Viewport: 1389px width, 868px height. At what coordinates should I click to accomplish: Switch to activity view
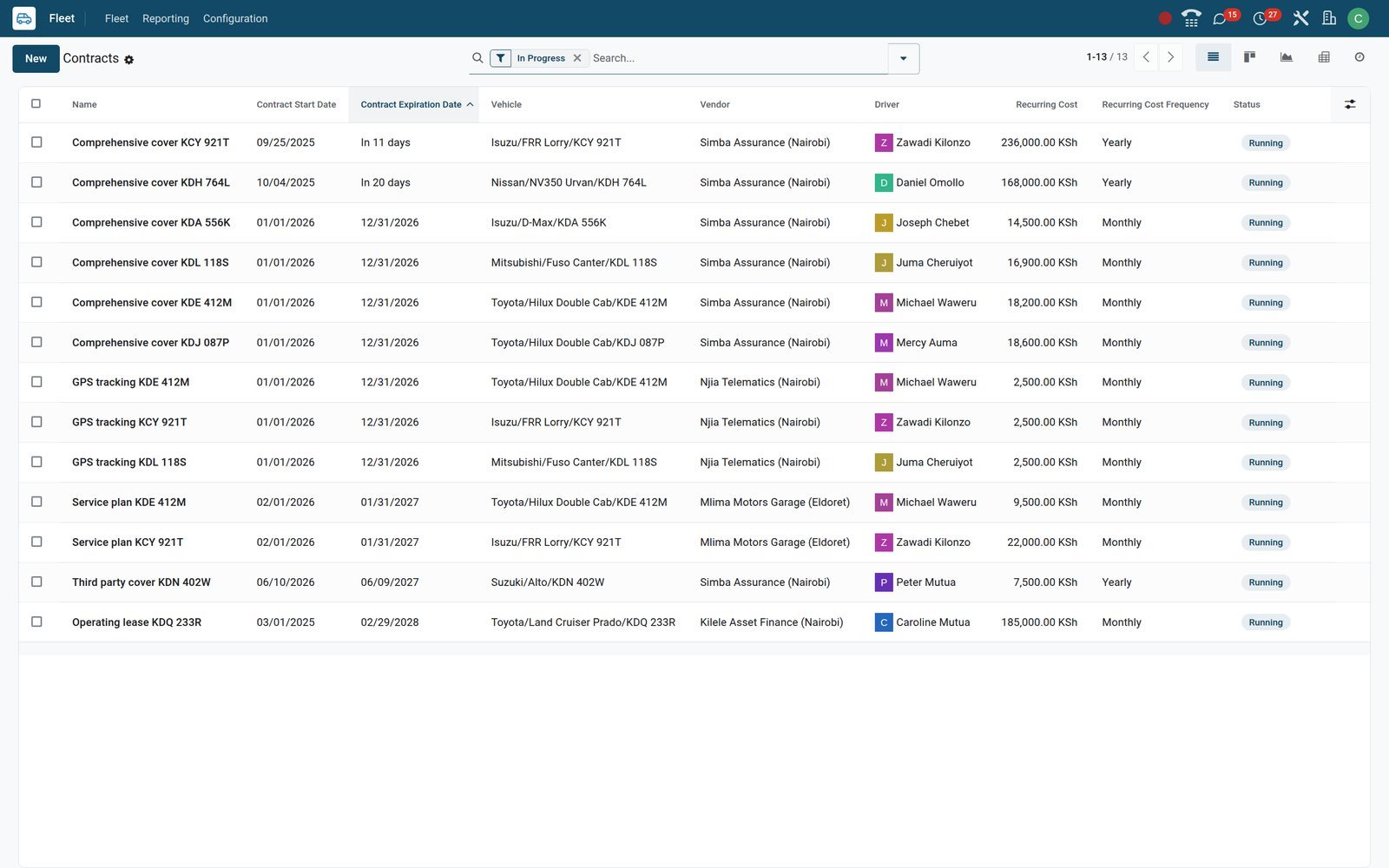pyautogui.click(x=1359, y=57)
